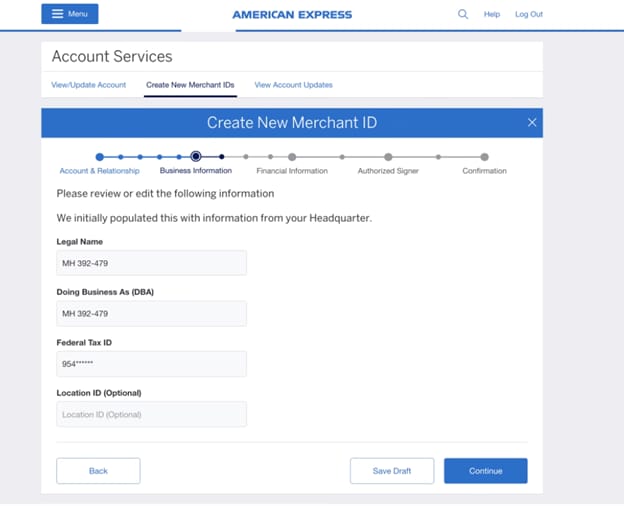Viewport: 624px width, 507px height.
Task: Click the Create New Merchant ID banner title
Action: point(292,123)
